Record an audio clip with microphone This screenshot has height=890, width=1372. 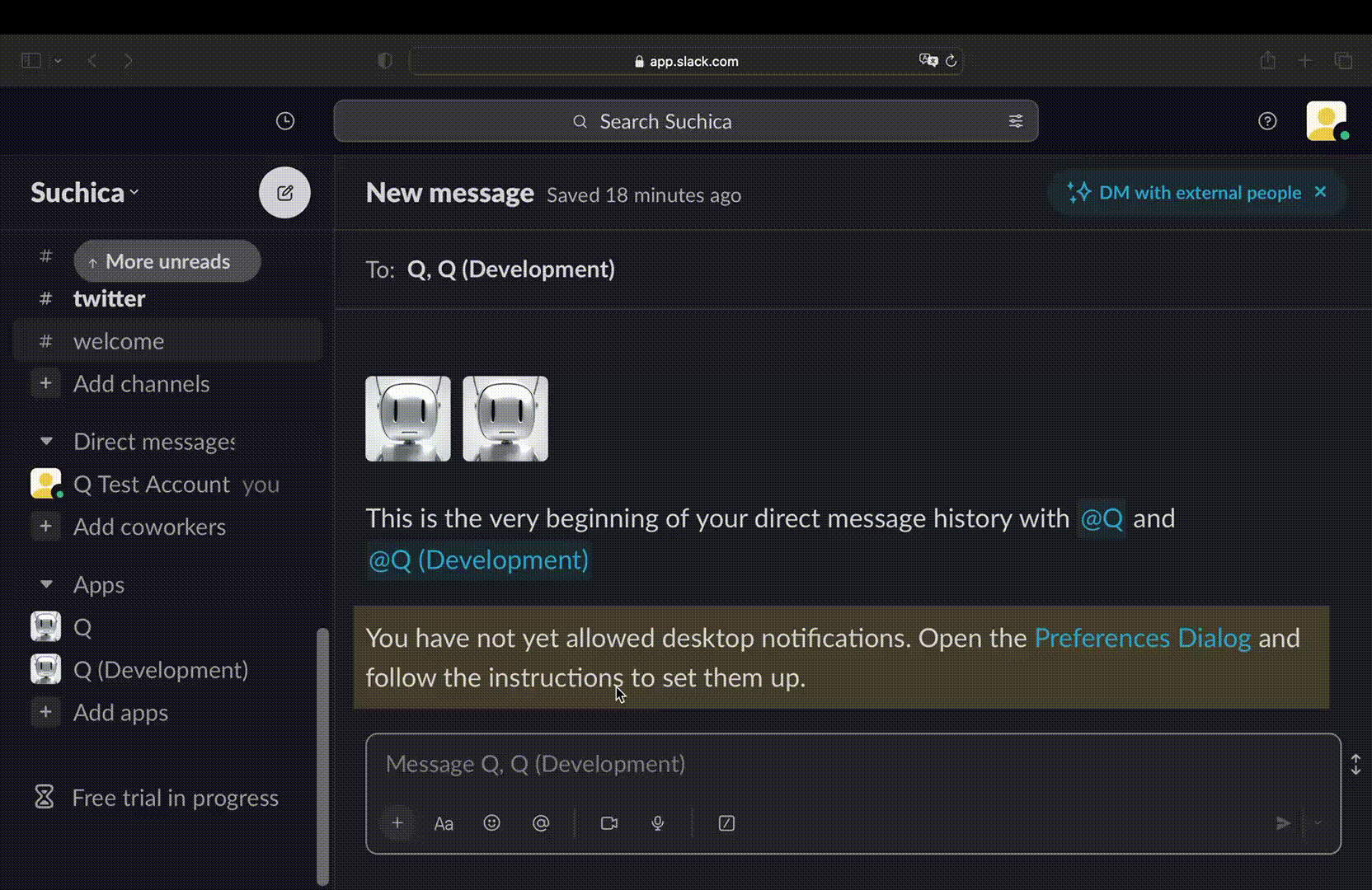658,822
